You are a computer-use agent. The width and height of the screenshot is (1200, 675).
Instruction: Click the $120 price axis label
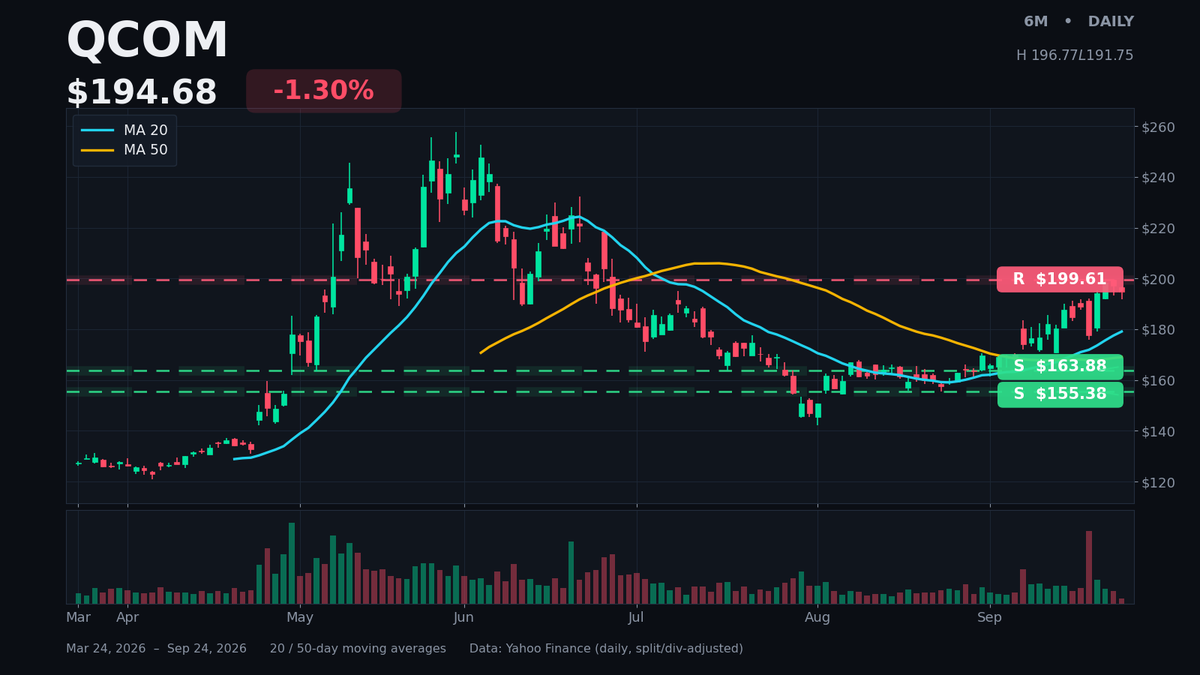point(1158,482)
